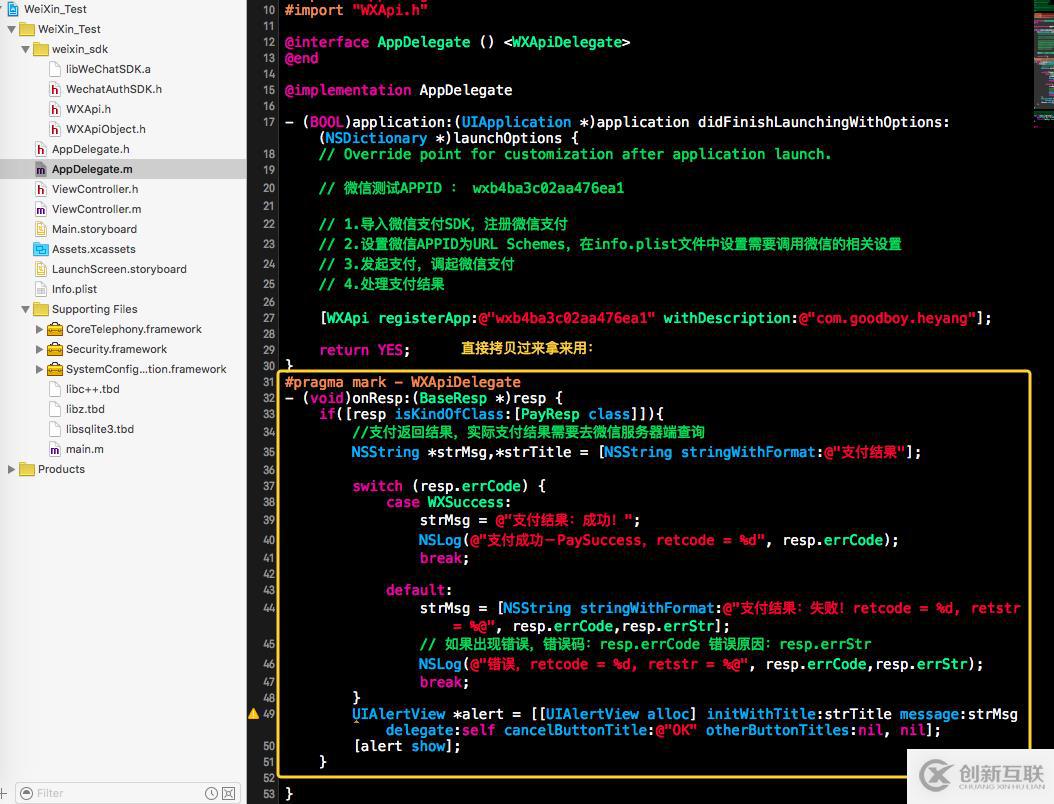Viewport: 1054px width, 804px height.
Task: Open LaunchScreen.storyboard
Action: point(119,270)
